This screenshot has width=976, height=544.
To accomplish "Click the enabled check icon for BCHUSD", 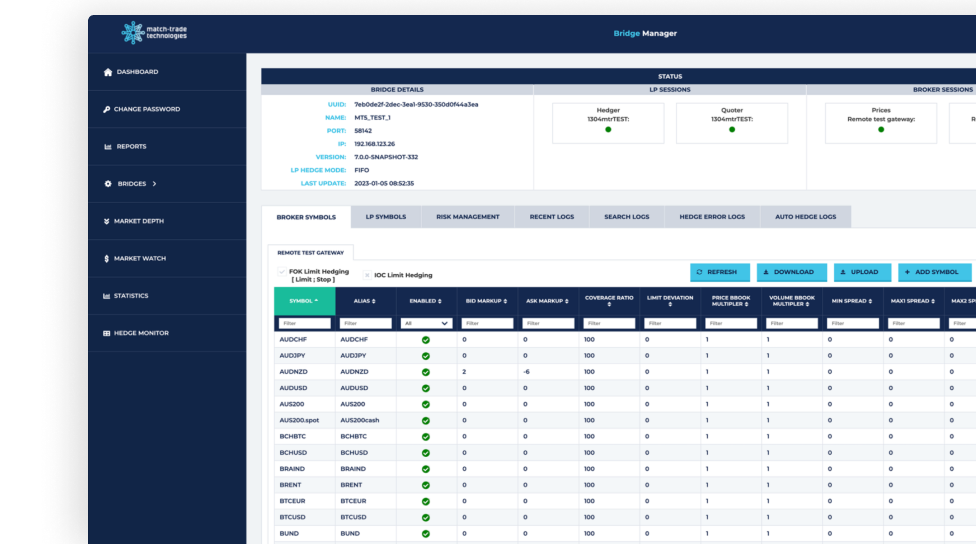I will [x=426, y=453].
